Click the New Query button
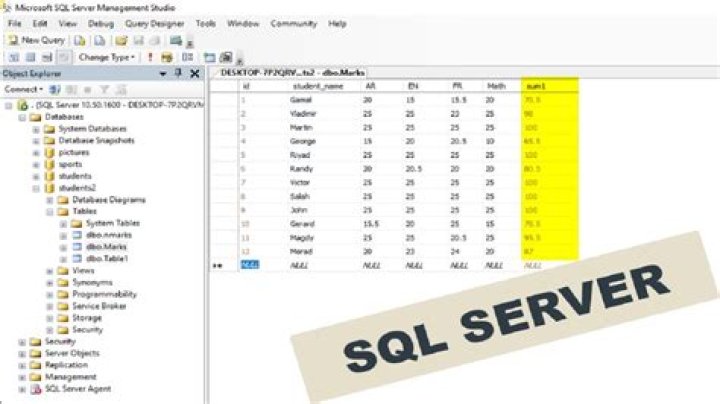The width and height of the screenshot is (720, 404). pos(37,40)
